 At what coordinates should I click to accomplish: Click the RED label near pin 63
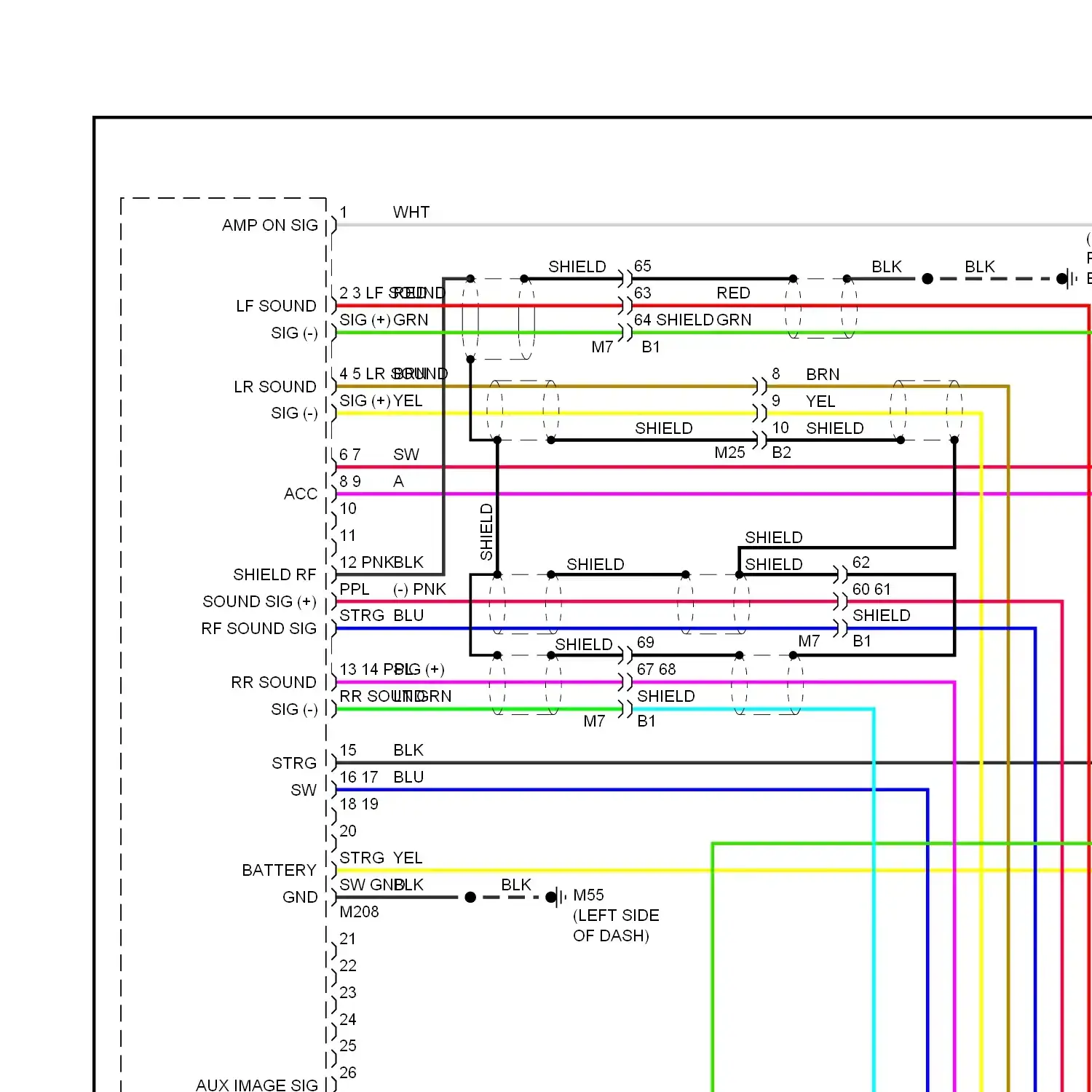coord(733,293)
